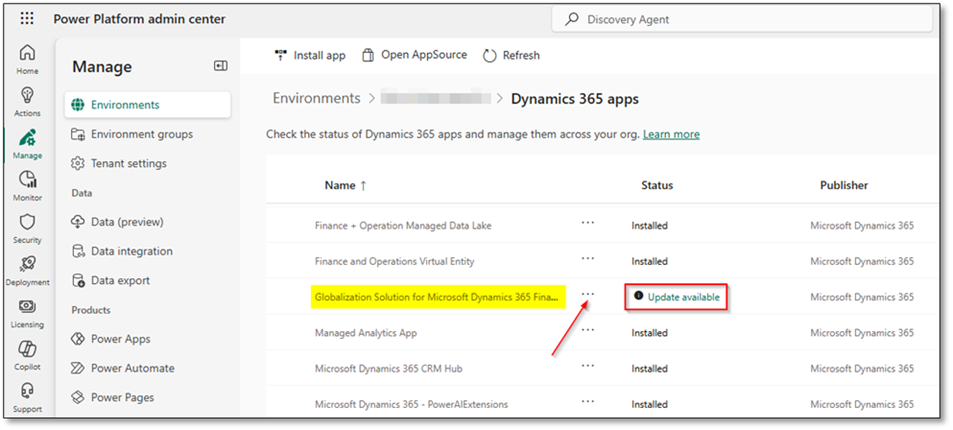Click the Discovery Agent search box

pyautogui.click(x=740, y=19)
